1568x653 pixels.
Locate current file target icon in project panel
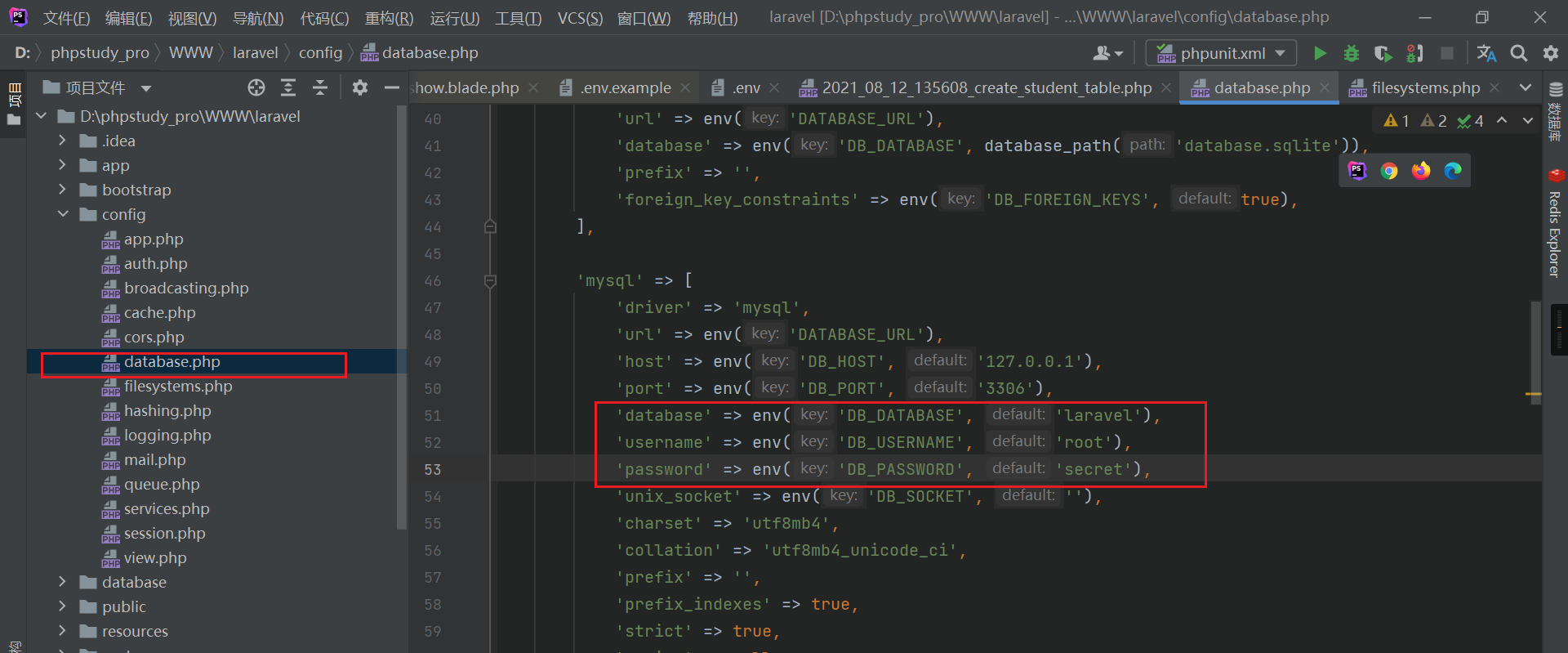[x=256, y=87]
